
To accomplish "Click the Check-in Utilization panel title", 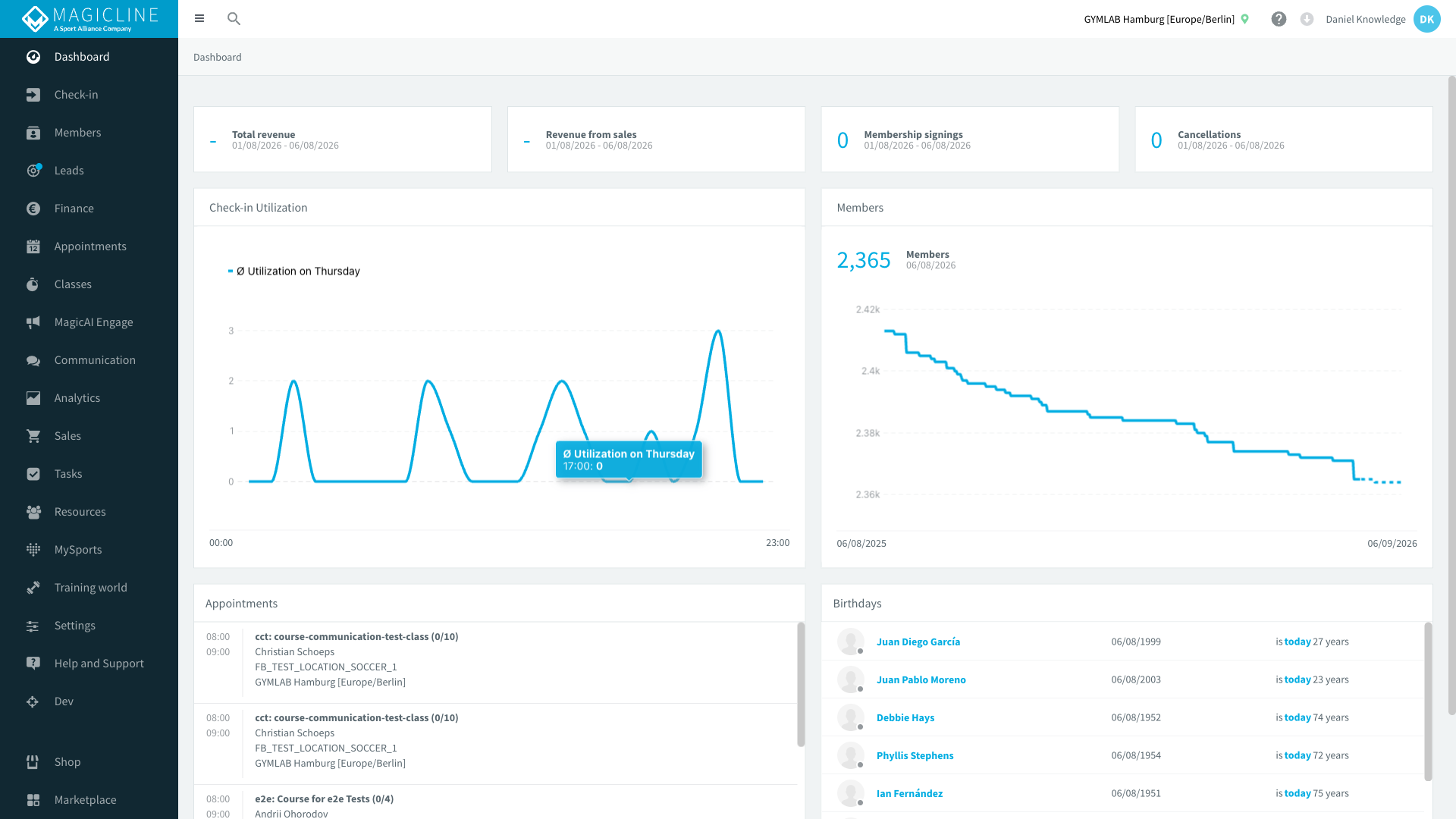I will [259, 208].
